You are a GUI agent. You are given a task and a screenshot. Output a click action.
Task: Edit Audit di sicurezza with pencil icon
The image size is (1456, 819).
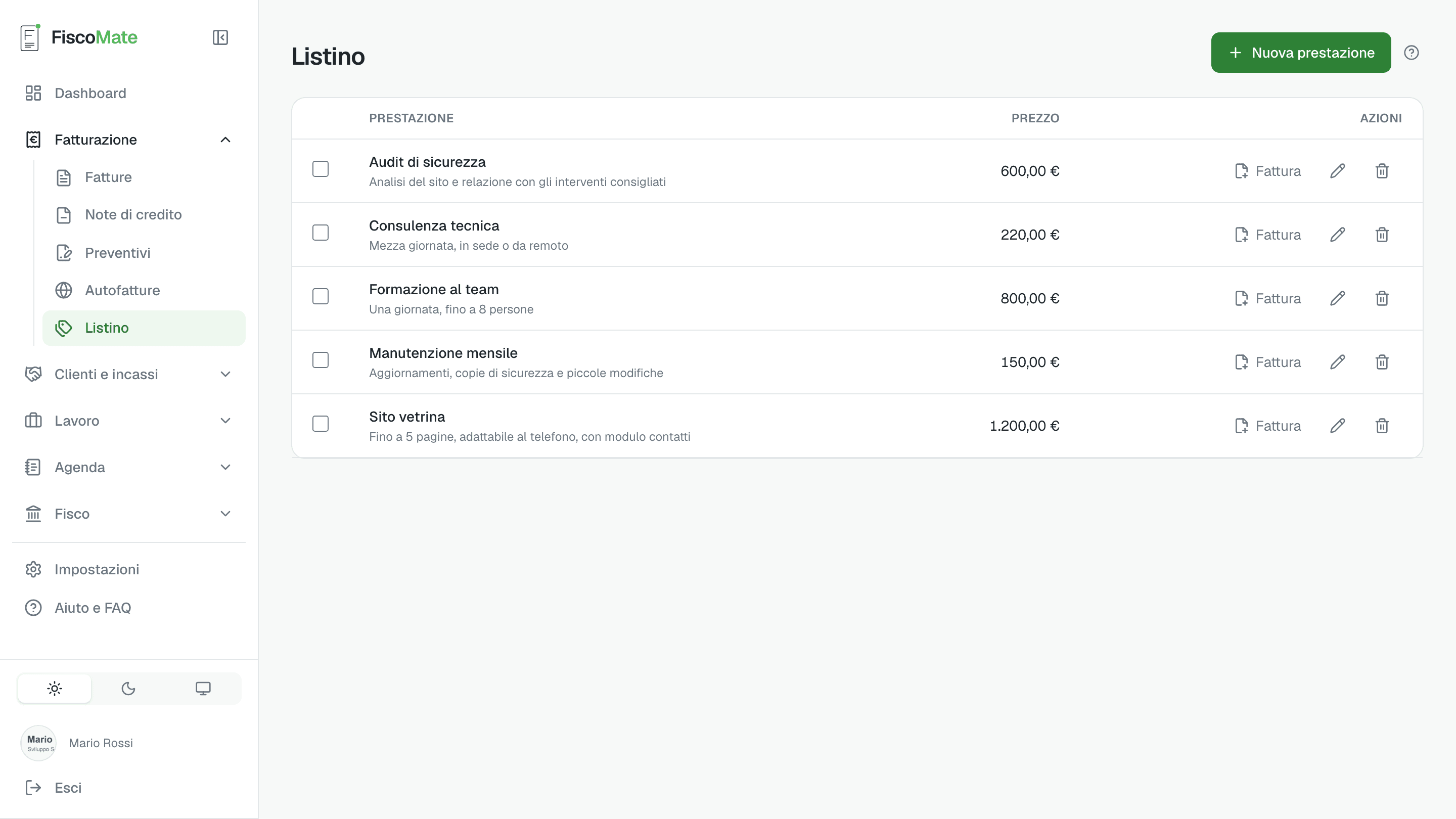point(1337,171)
